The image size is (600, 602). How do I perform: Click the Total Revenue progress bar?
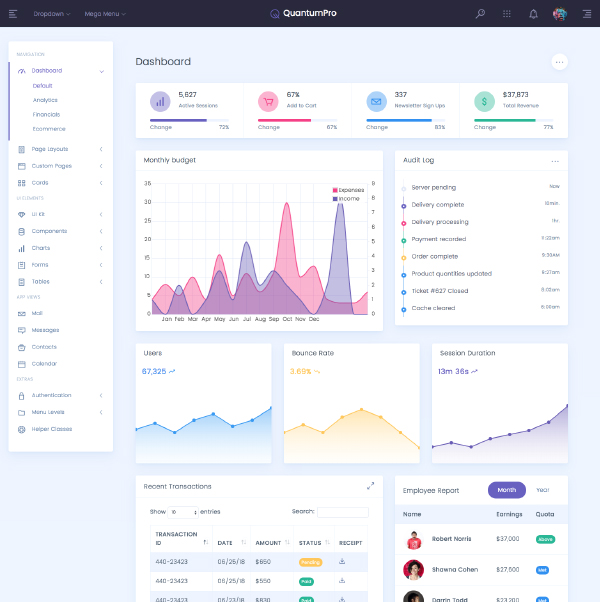[x=514, y=120]
